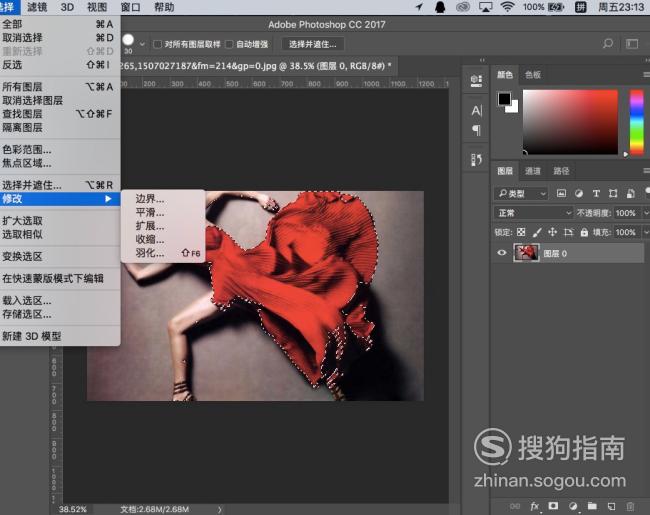Open Wi-Fi status in menu bar
650x515 pixels.
507,7
